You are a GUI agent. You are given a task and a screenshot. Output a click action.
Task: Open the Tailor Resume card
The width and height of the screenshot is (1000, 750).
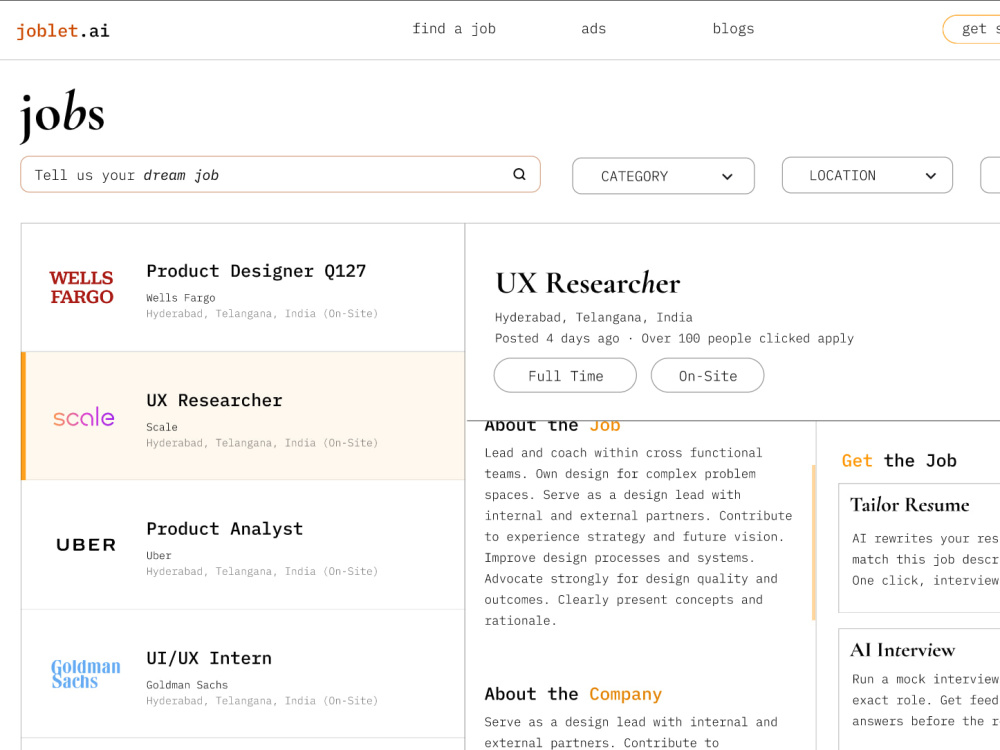(x=919, y=548)
